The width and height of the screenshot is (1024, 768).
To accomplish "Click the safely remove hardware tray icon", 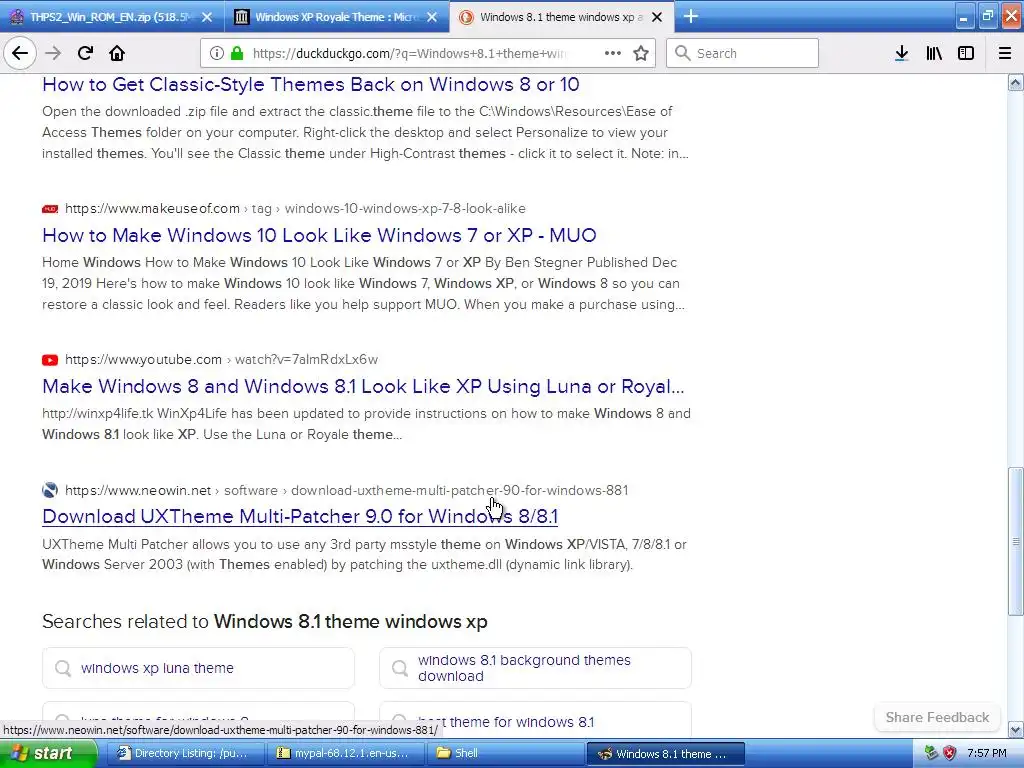I will tap(931, 753).
